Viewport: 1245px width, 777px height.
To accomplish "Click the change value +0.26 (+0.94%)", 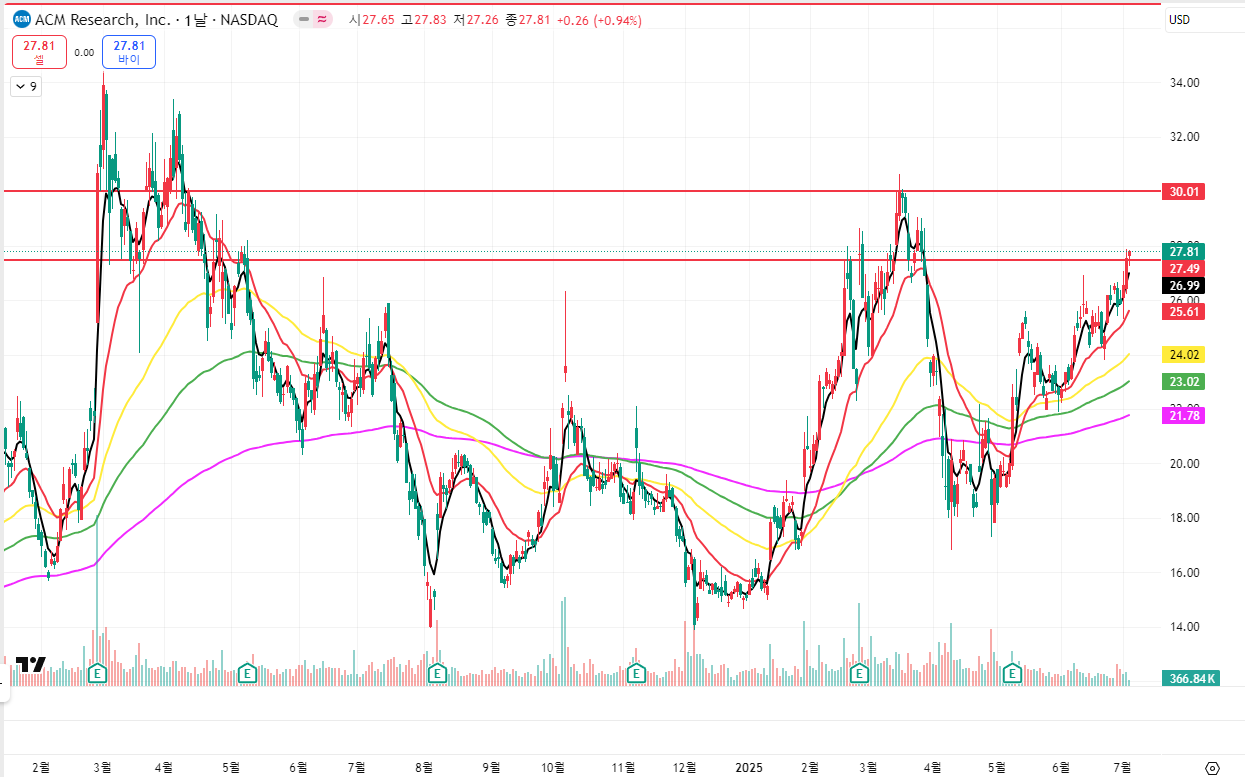I will 597,19.
